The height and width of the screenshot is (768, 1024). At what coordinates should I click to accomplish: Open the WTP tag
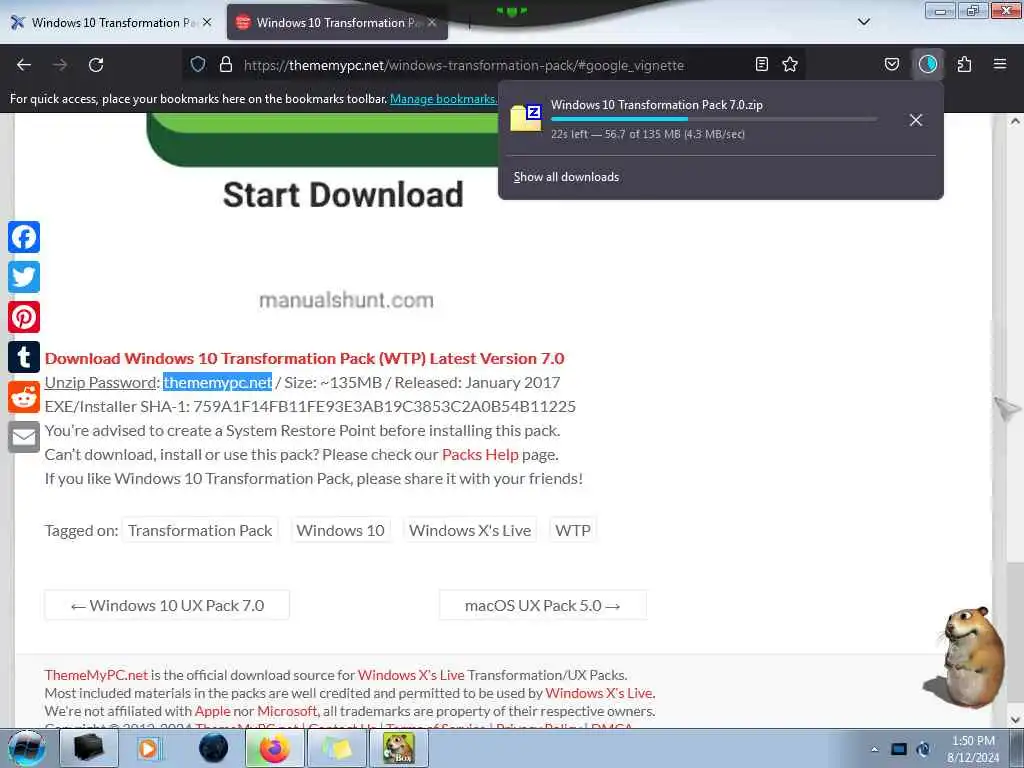coord(573,530)
